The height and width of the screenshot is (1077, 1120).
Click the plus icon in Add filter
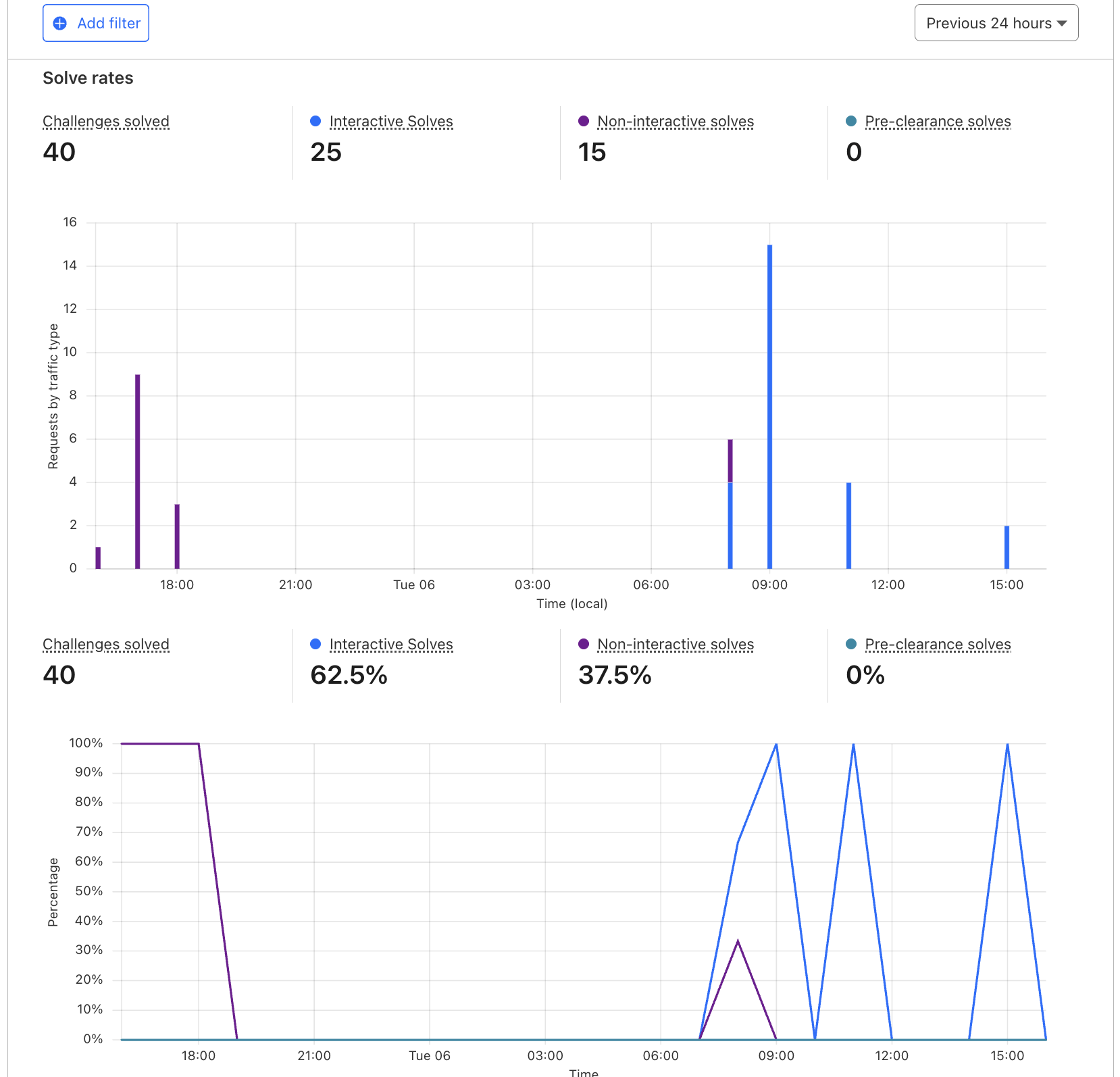click(59, 24)
